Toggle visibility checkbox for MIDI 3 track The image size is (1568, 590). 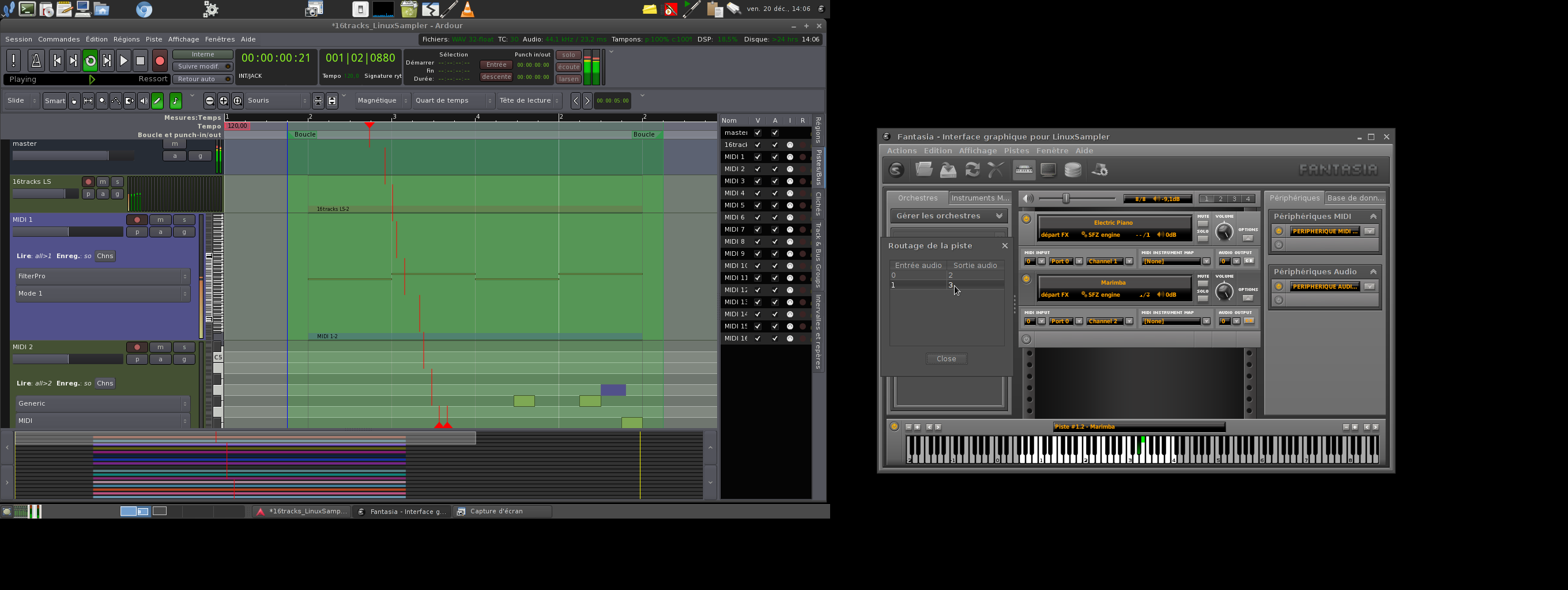click(x=757, y=181)
